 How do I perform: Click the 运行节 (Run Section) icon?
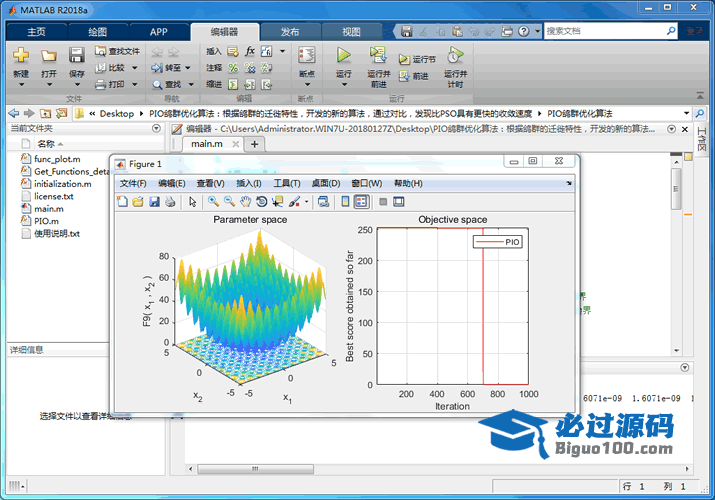point(404,59)
